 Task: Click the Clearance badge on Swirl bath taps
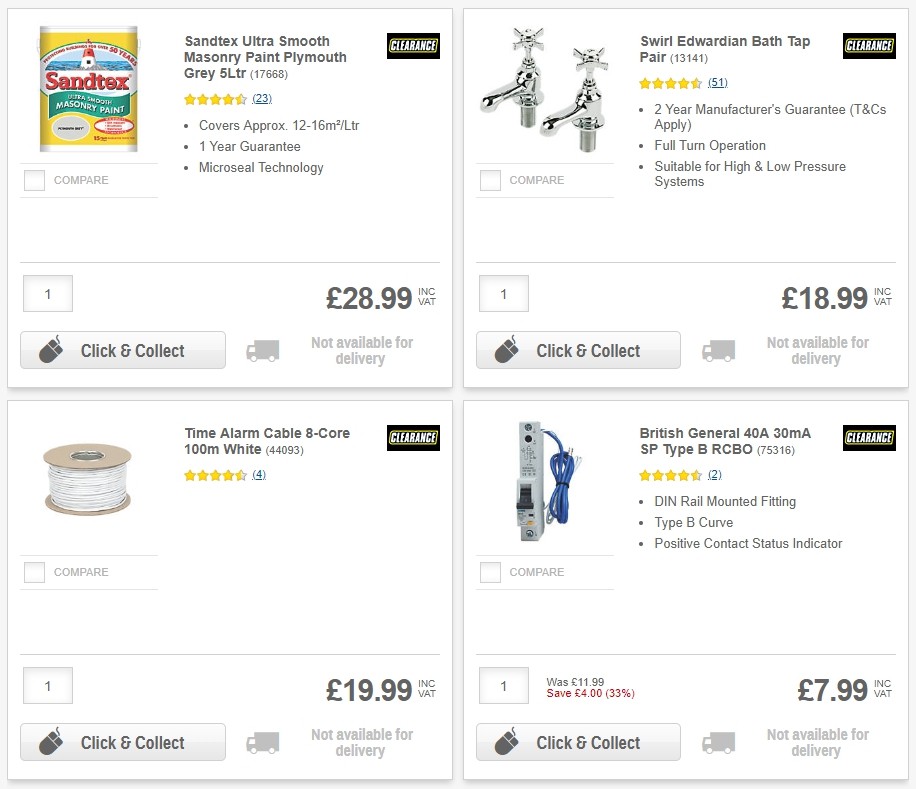point(868,45)
